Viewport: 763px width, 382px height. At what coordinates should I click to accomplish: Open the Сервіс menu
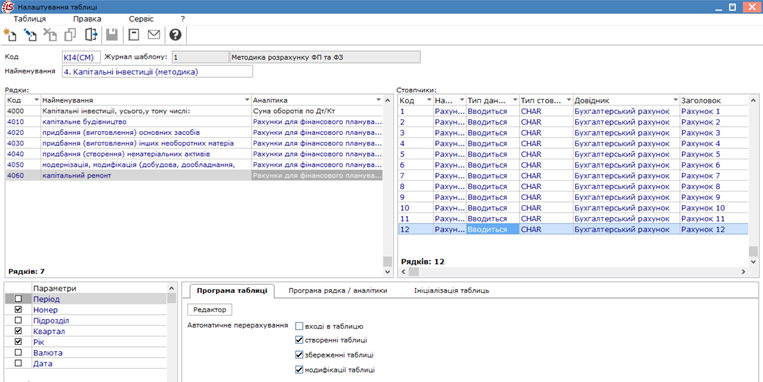141,19
